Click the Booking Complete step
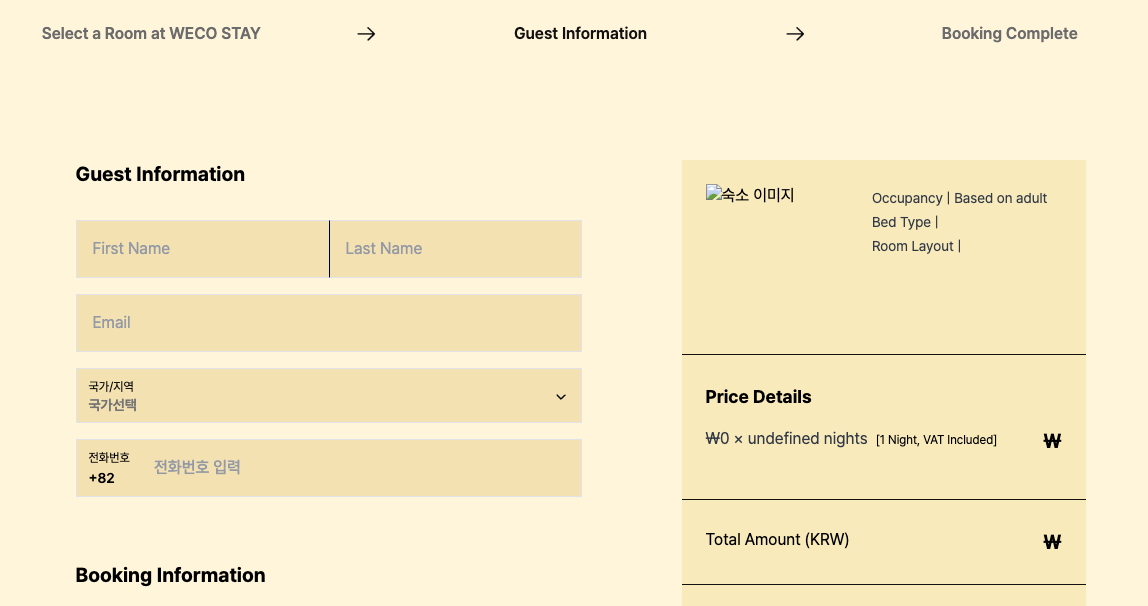1148x606 pixels. click(1009, 34)
